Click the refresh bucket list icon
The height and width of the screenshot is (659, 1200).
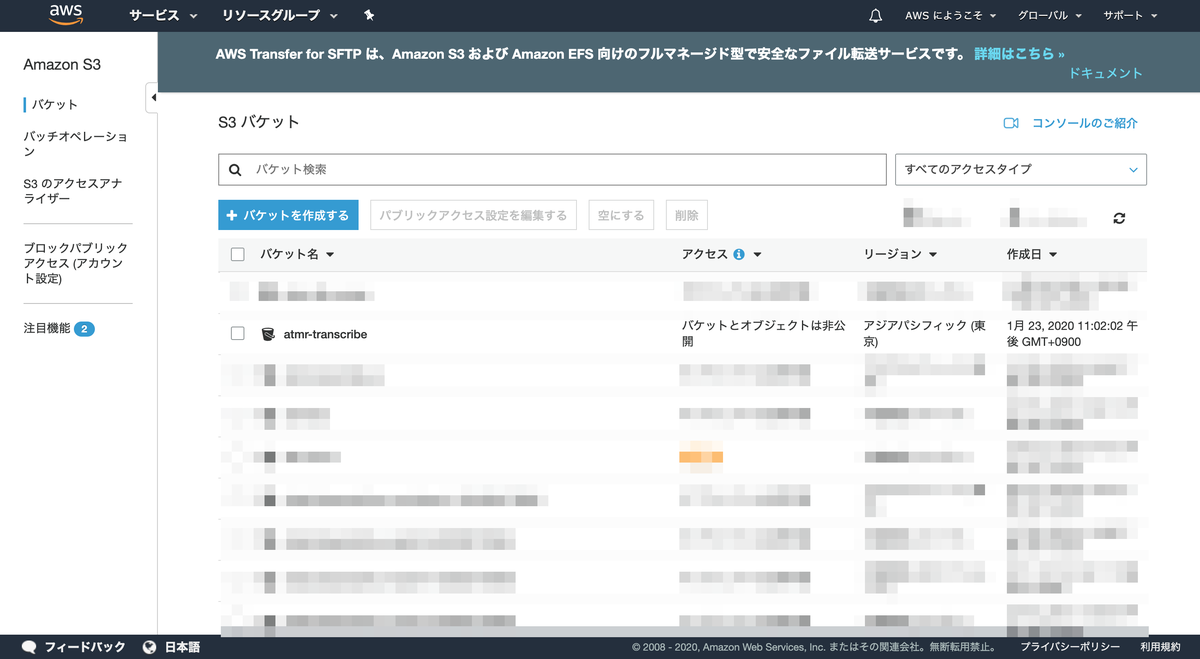pos(1119,218)
